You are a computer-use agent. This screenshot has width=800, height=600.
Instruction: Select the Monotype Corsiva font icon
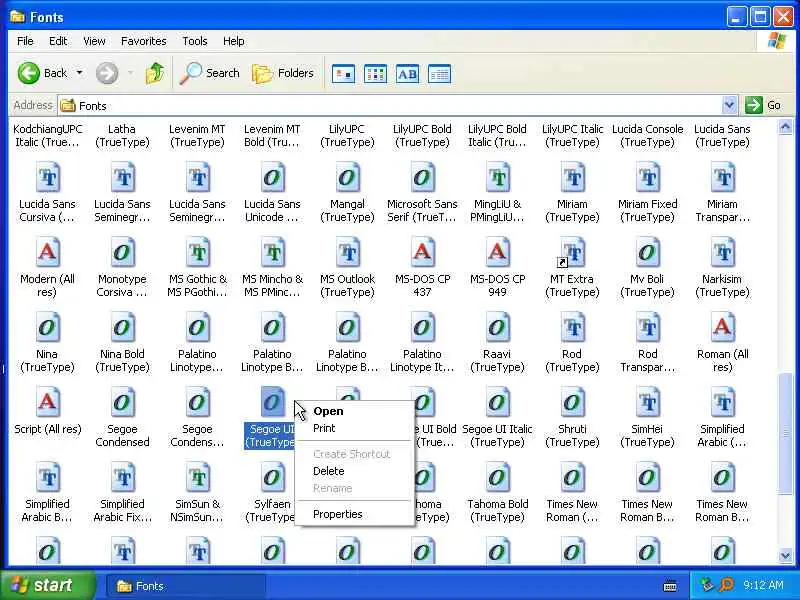[122, 253]
